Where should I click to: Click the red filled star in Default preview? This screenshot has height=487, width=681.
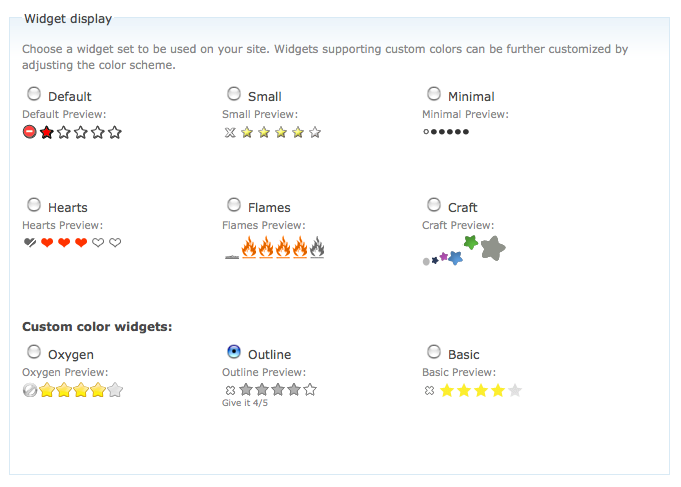(46, 132)
